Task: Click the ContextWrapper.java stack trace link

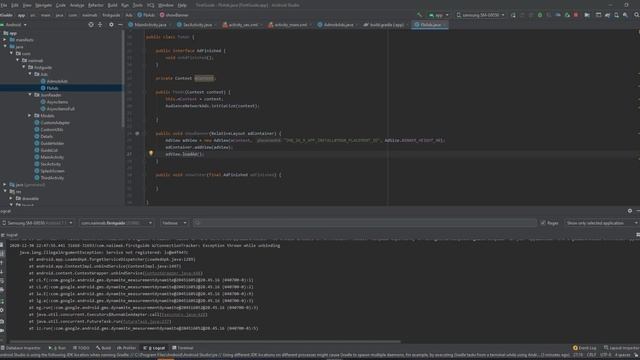Action: pyautogui.click(x=173, y=273)
